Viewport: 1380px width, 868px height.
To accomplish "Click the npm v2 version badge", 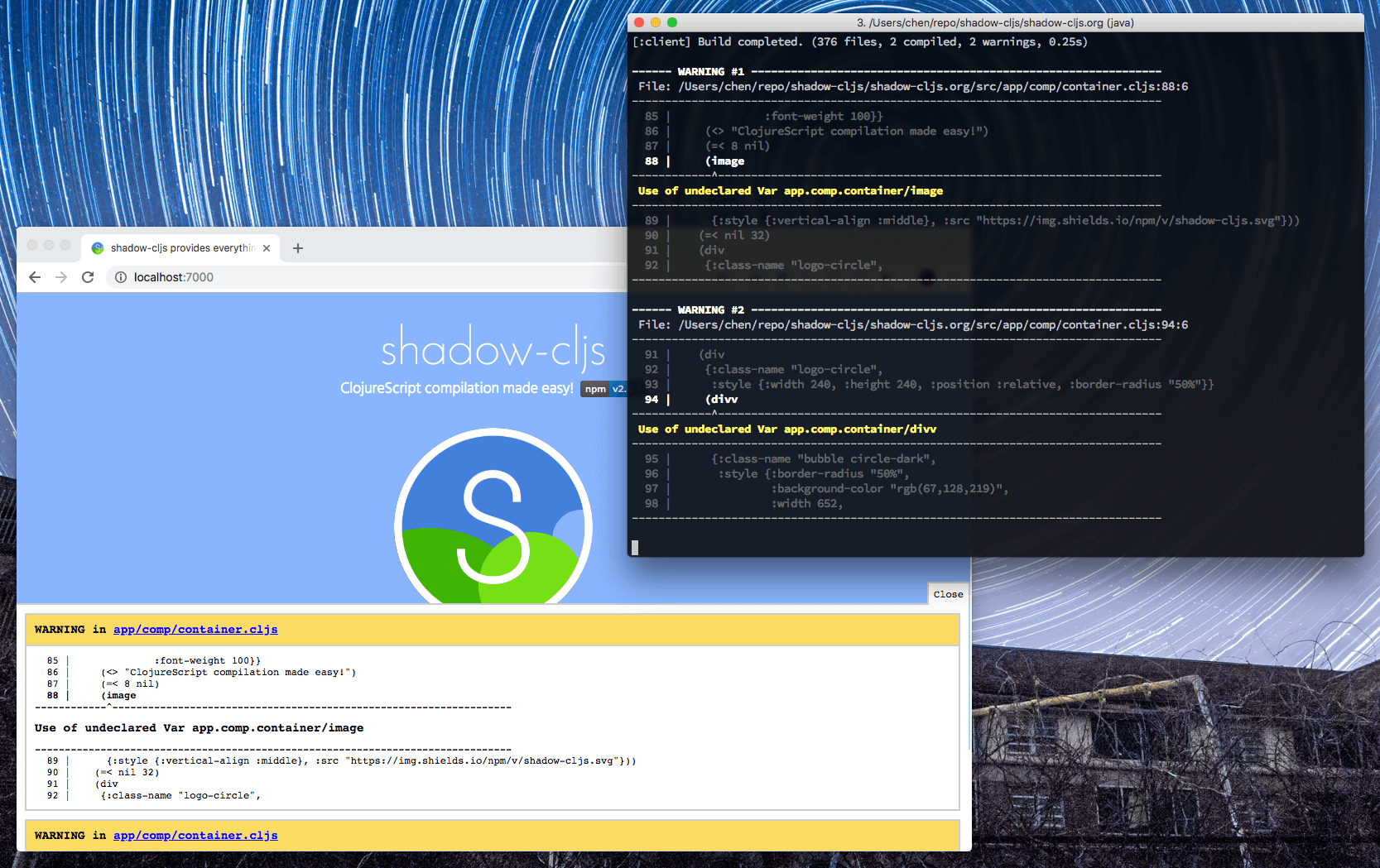I will point(603,389).
